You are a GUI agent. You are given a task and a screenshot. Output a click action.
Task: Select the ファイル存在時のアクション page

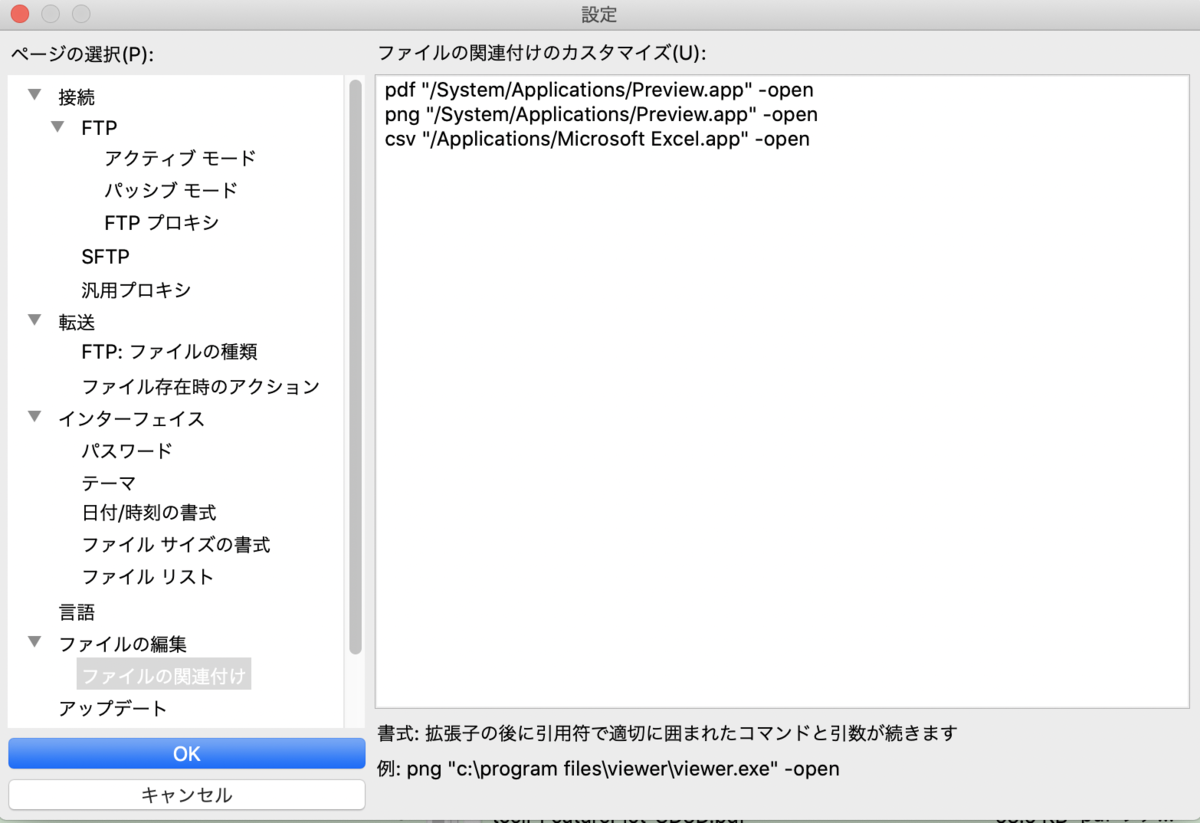click(x=200, y=386)
